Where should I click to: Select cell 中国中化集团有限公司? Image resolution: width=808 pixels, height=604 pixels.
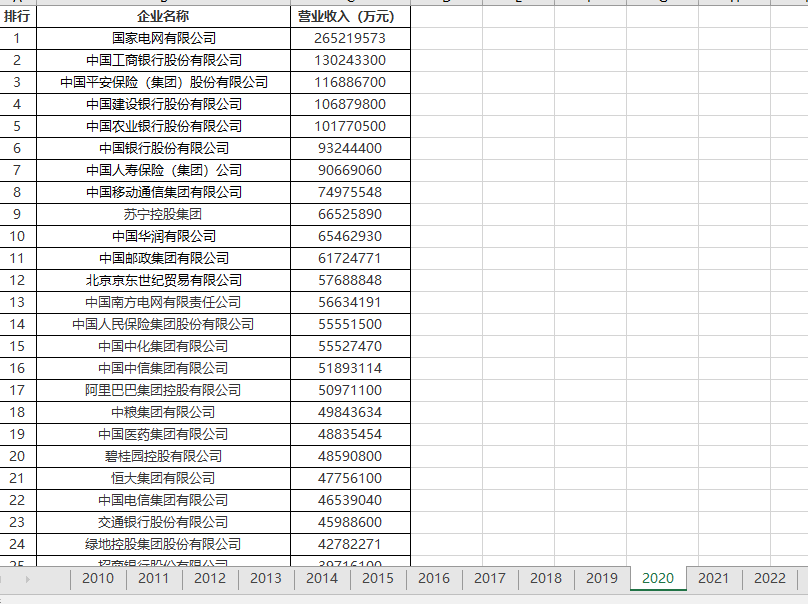coord(163,346)
